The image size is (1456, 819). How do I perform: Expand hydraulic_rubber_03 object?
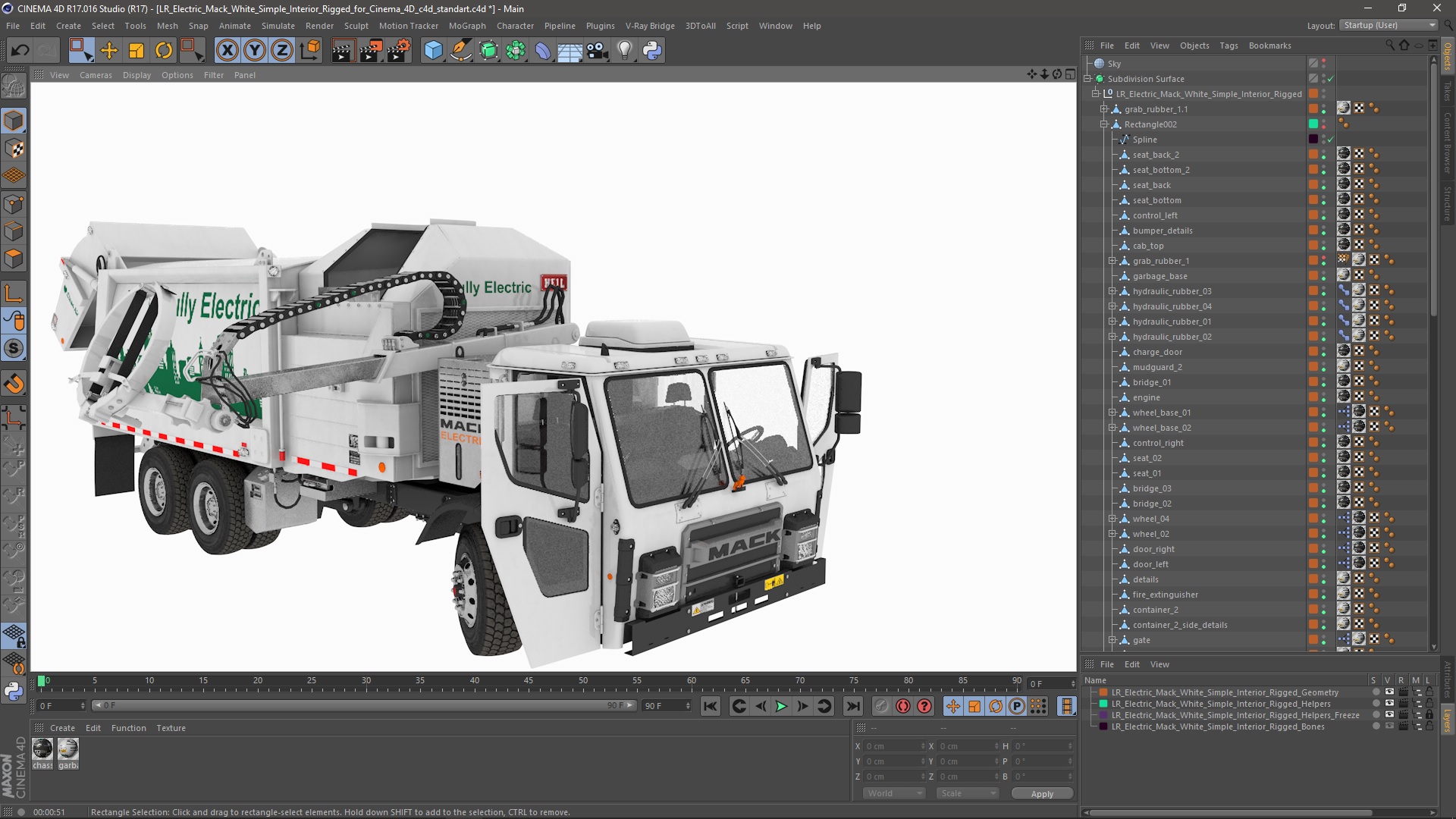[x=1112, y=291]
